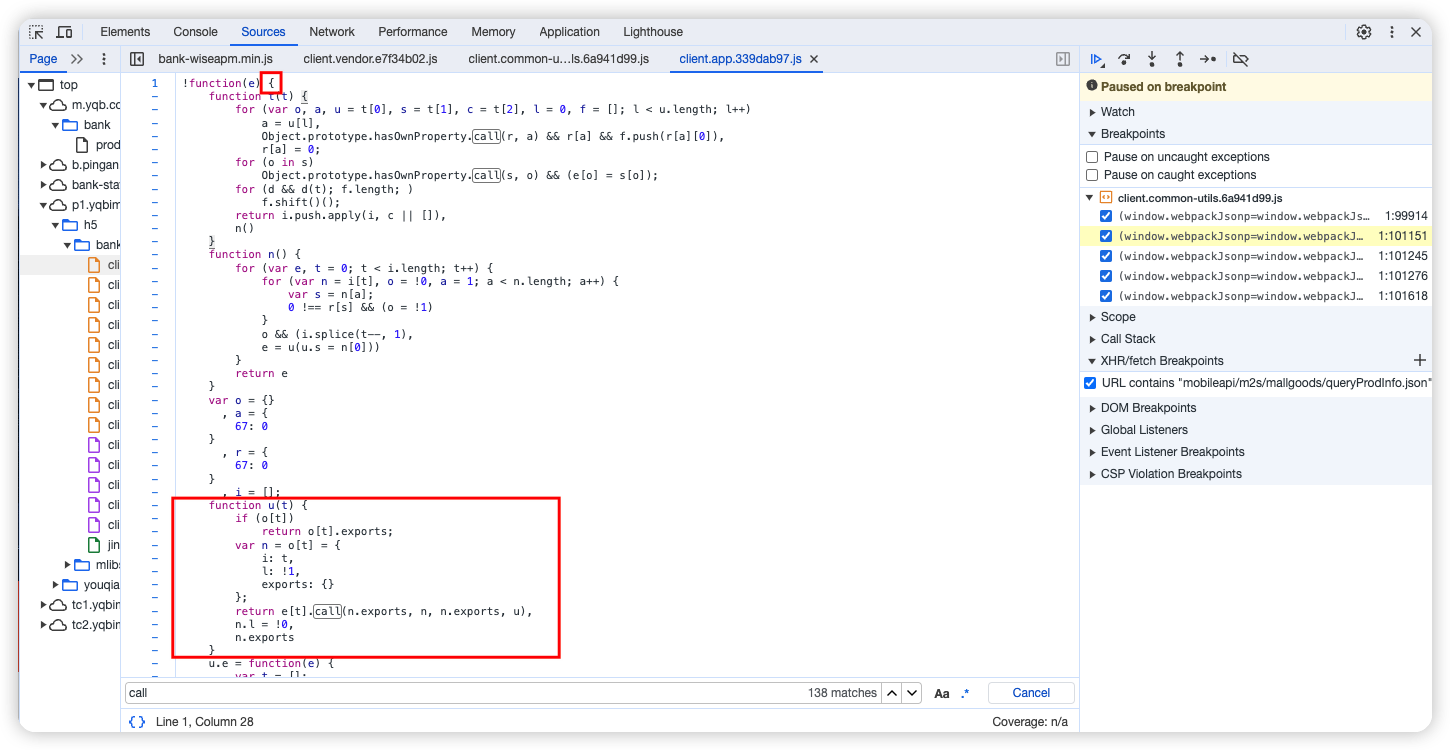Click line number 1 in the gutter
The height and width of the screenshot is (750, 1450).
click(x=154, y=83)
